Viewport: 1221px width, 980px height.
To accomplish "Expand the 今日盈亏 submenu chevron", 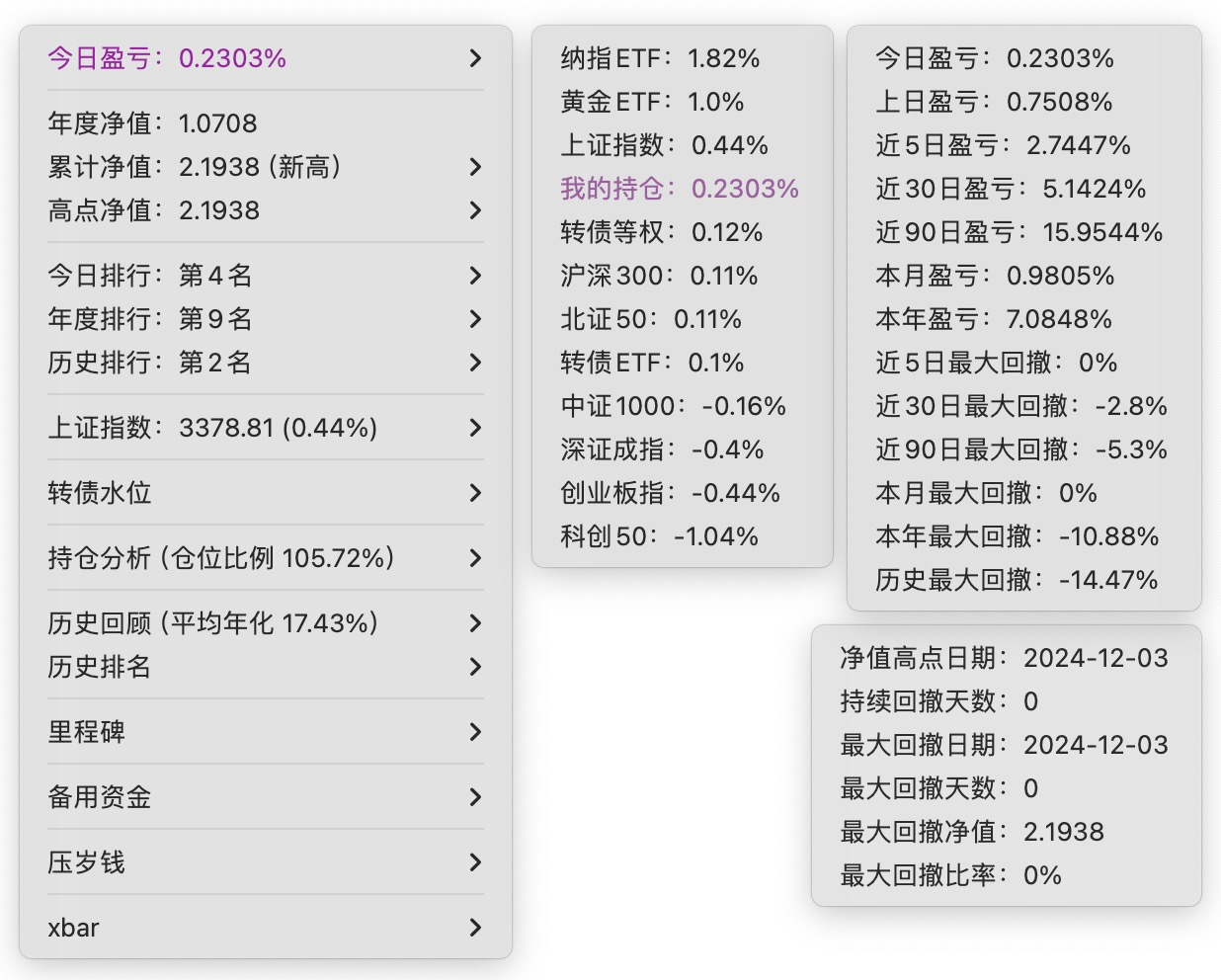I will [x=475, y=58].
